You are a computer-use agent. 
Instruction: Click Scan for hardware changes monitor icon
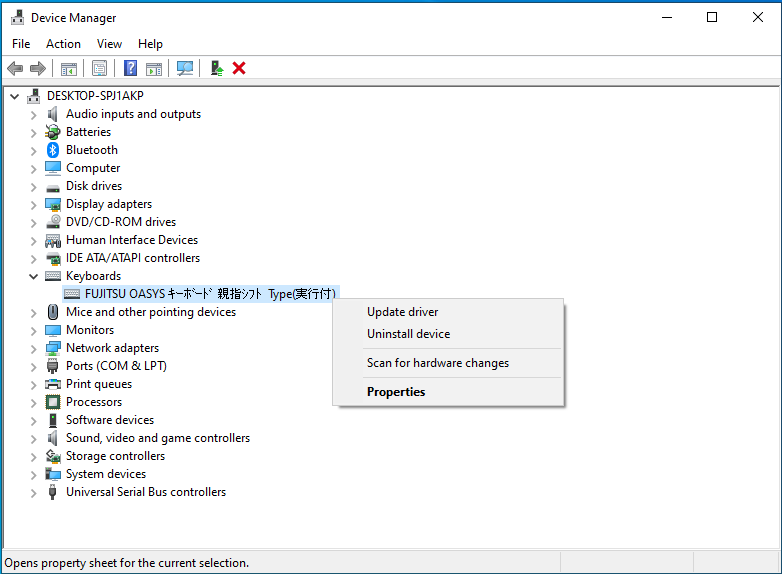185,68
